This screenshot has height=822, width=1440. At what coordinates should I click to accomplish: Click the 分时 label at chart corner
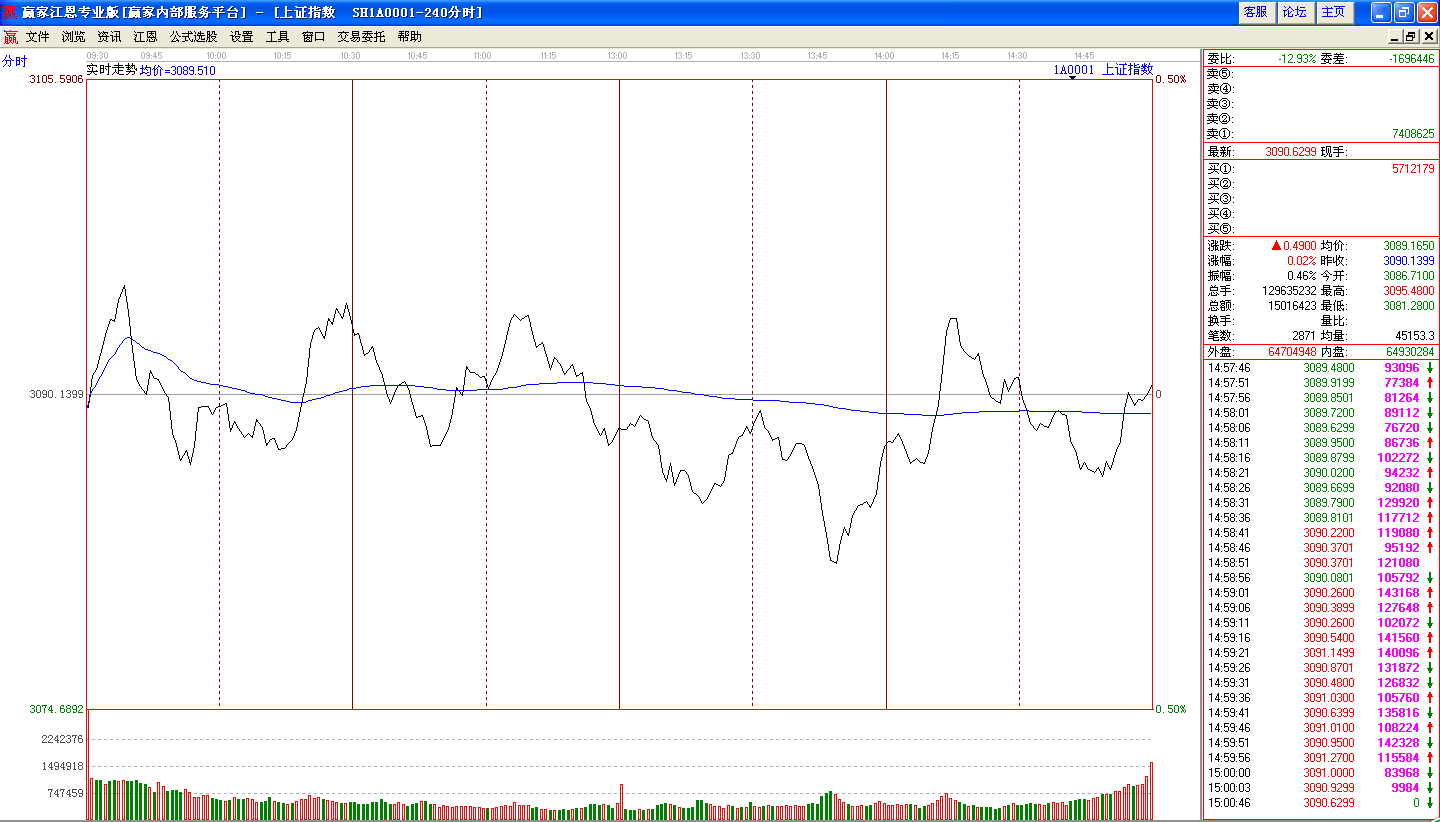pos(15,61)
